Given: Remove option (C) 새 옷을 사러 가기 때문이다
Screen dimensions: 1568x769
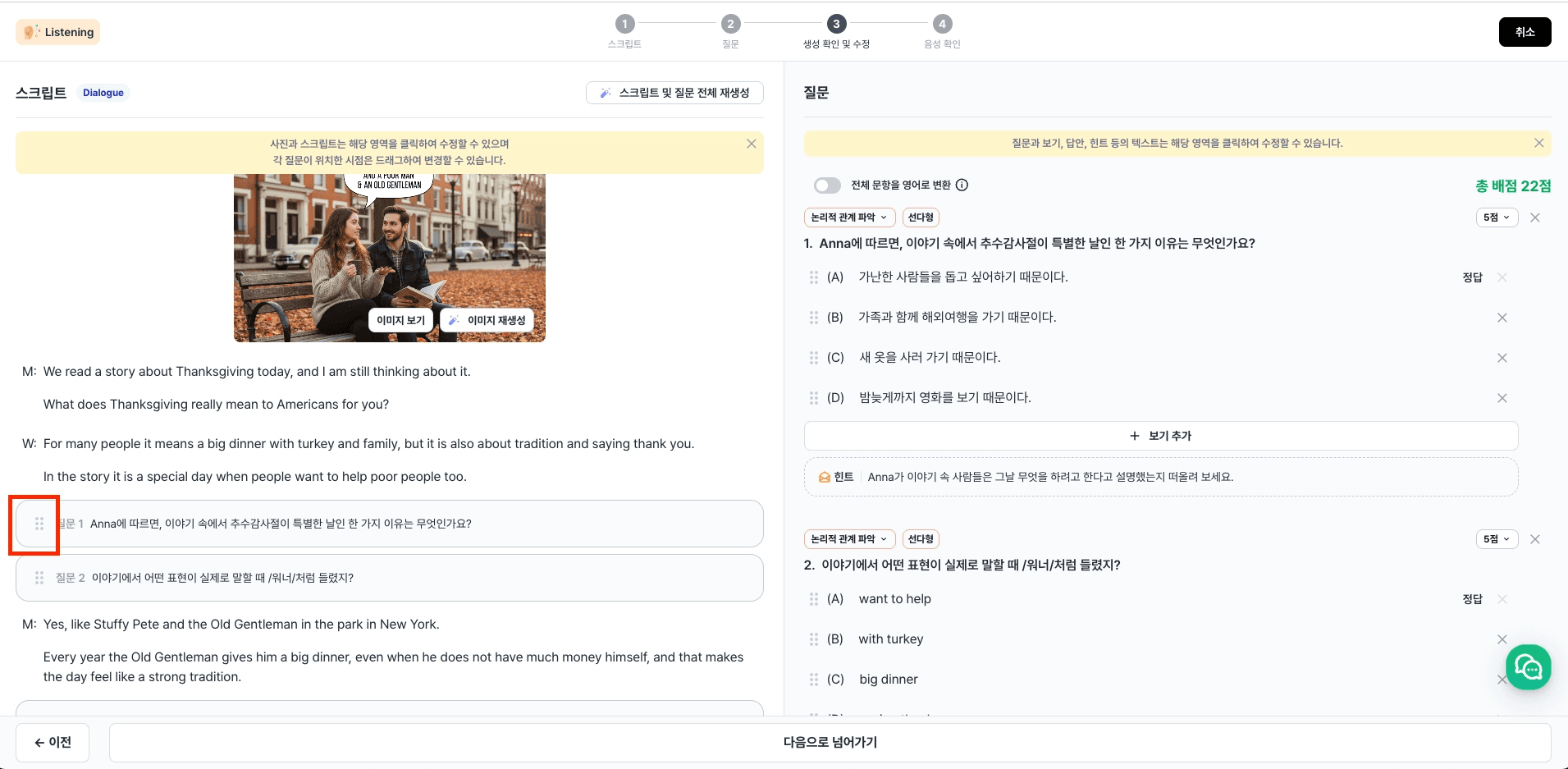Looking at the screenshot, I should point(1502,358).
